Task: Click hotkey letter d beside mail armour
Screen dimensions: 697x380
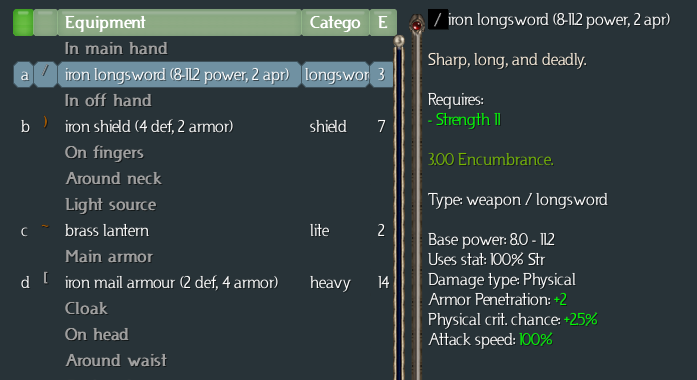Action: pos(25,283)
